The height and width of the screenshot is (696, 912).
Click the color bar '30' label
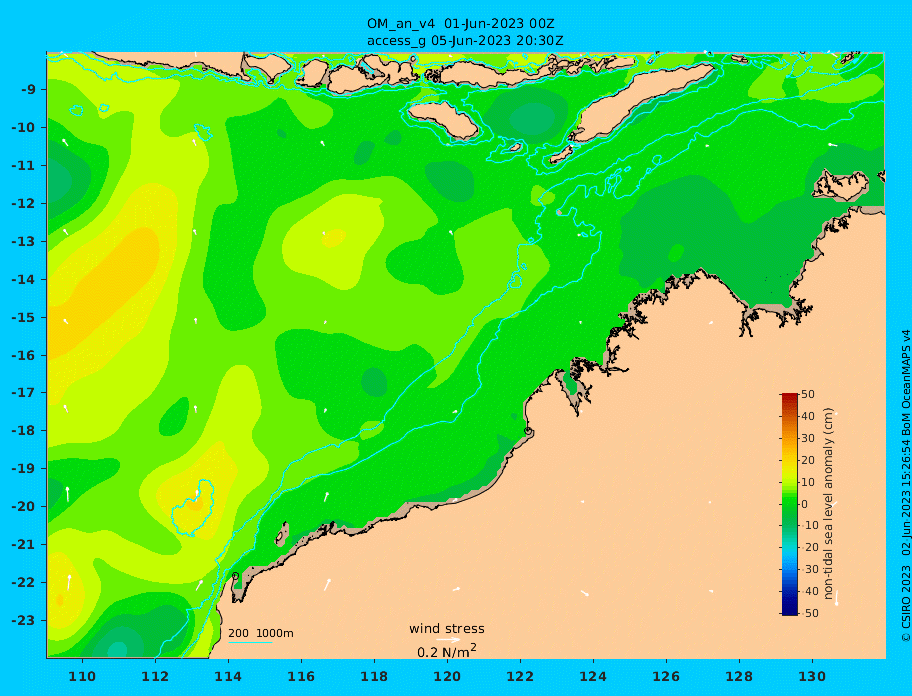coord(808,438)
